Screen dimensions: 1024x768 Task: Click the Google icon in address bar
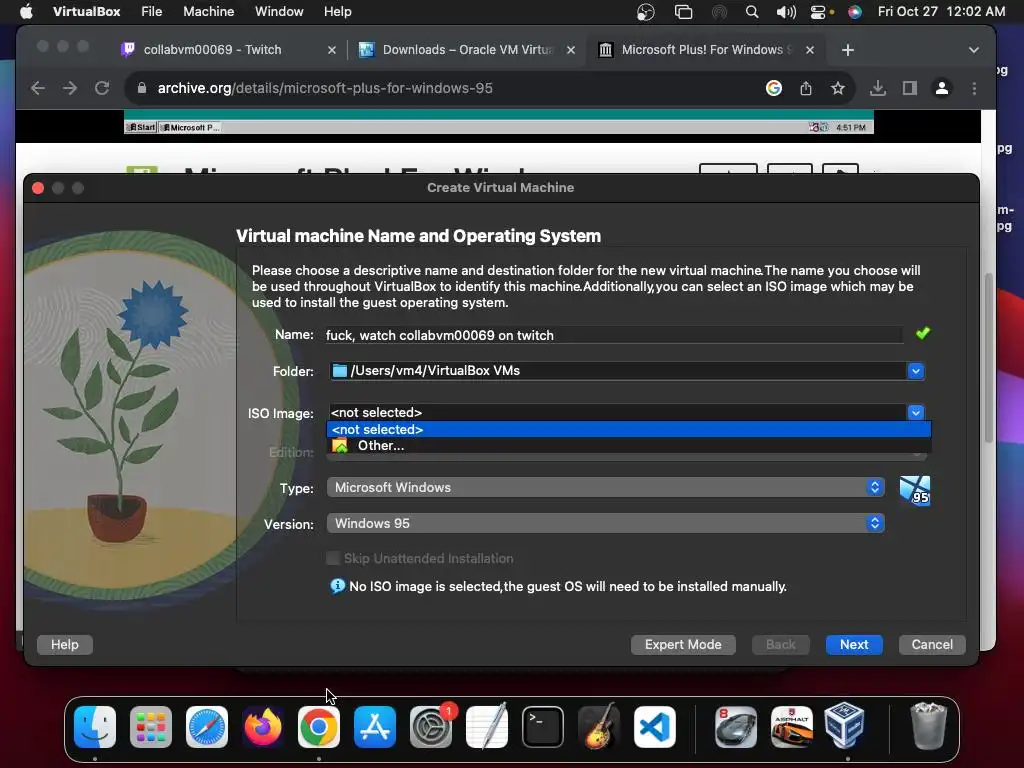click(774, 88)
